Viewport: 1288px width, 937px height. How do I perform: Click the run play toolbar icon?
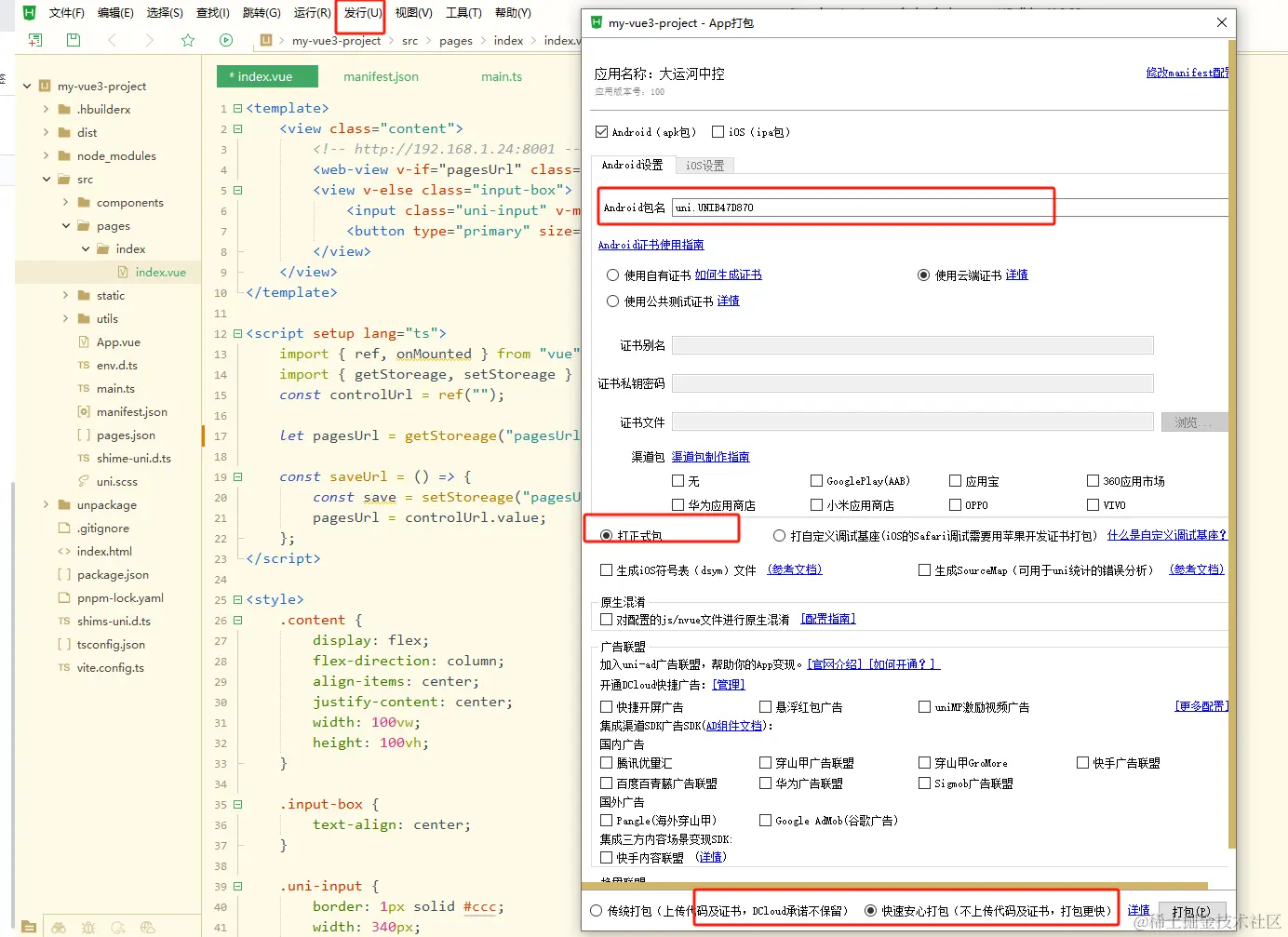(x=226, y=40)
